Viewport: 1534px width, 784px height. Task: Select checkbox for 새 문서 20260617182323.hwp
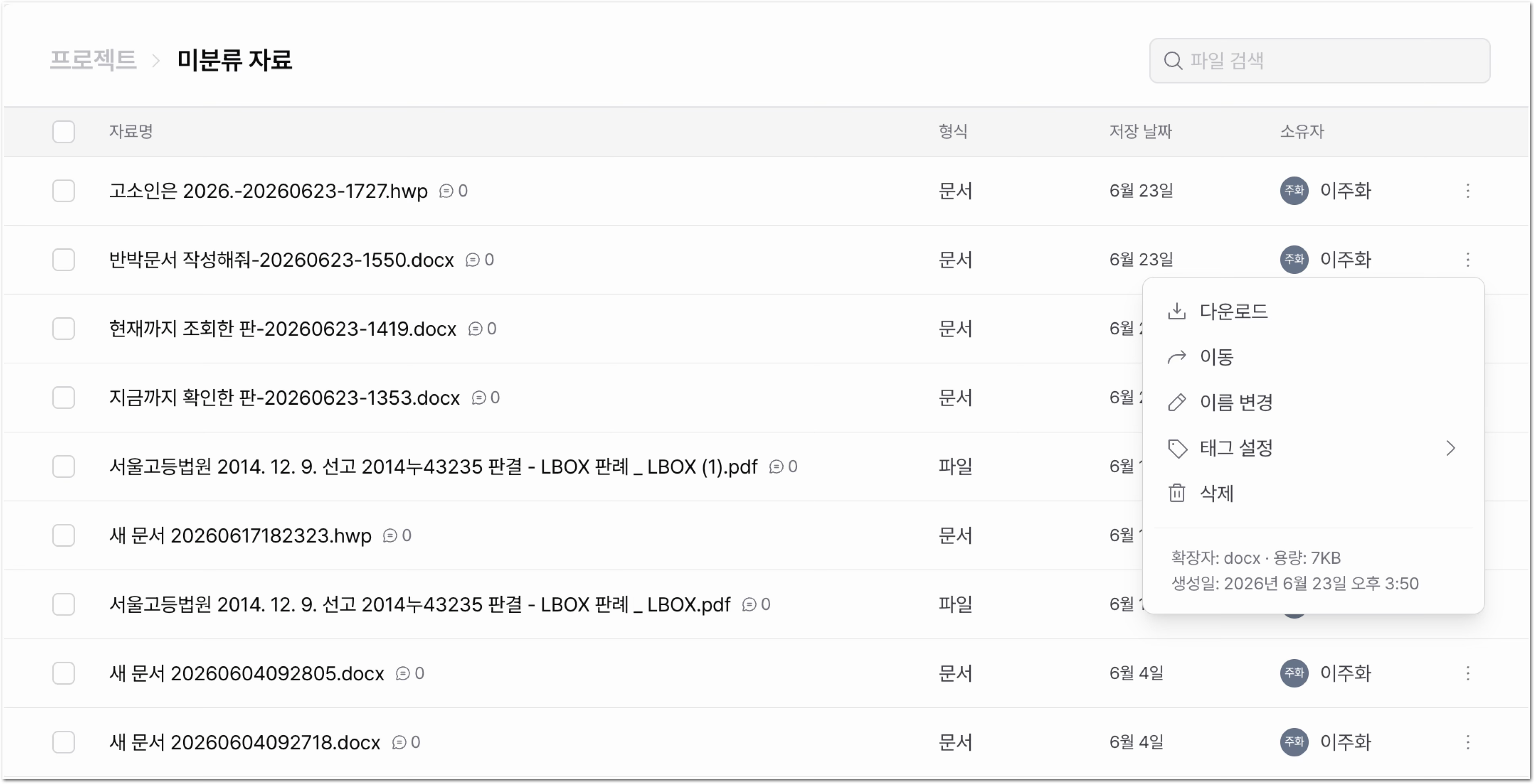pos(63,535)
